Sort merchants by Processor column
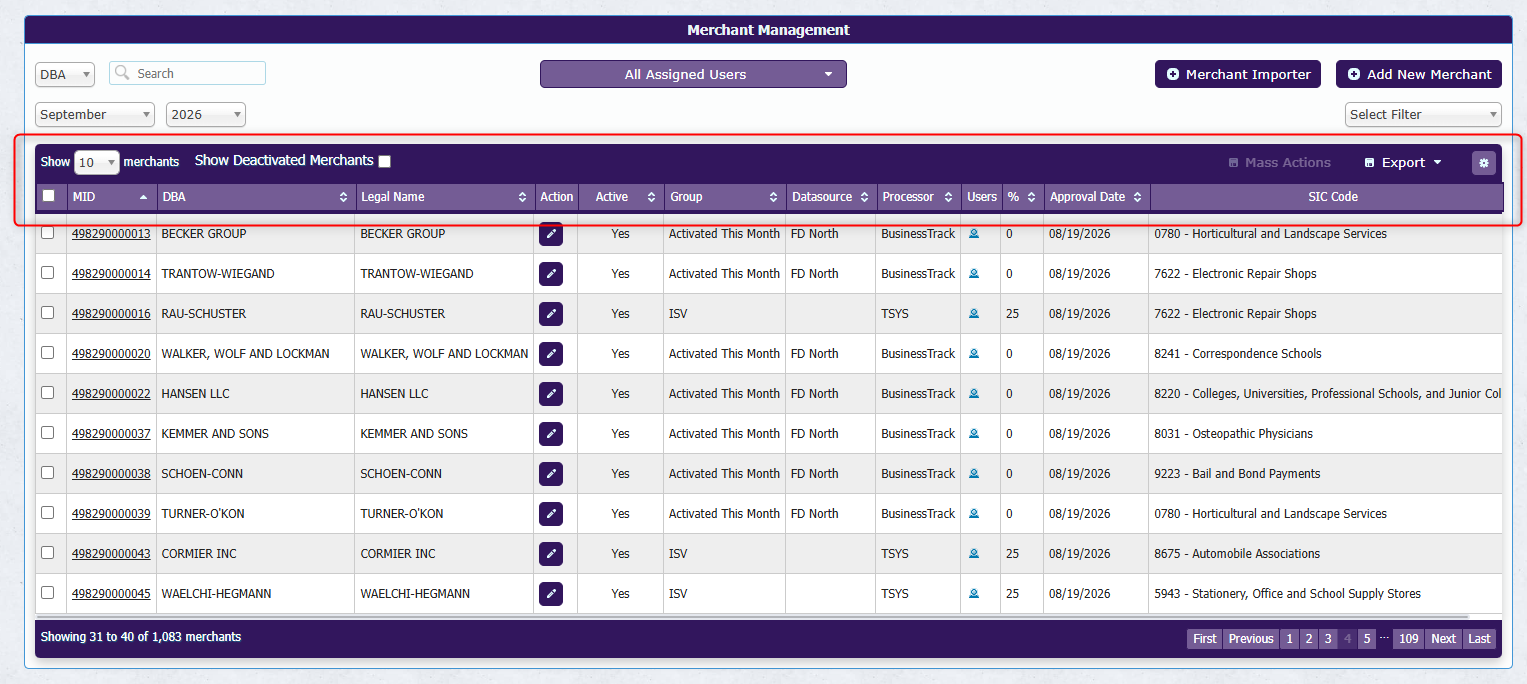The height and width of the screenshot is (684, 1527). coord(918,197)
